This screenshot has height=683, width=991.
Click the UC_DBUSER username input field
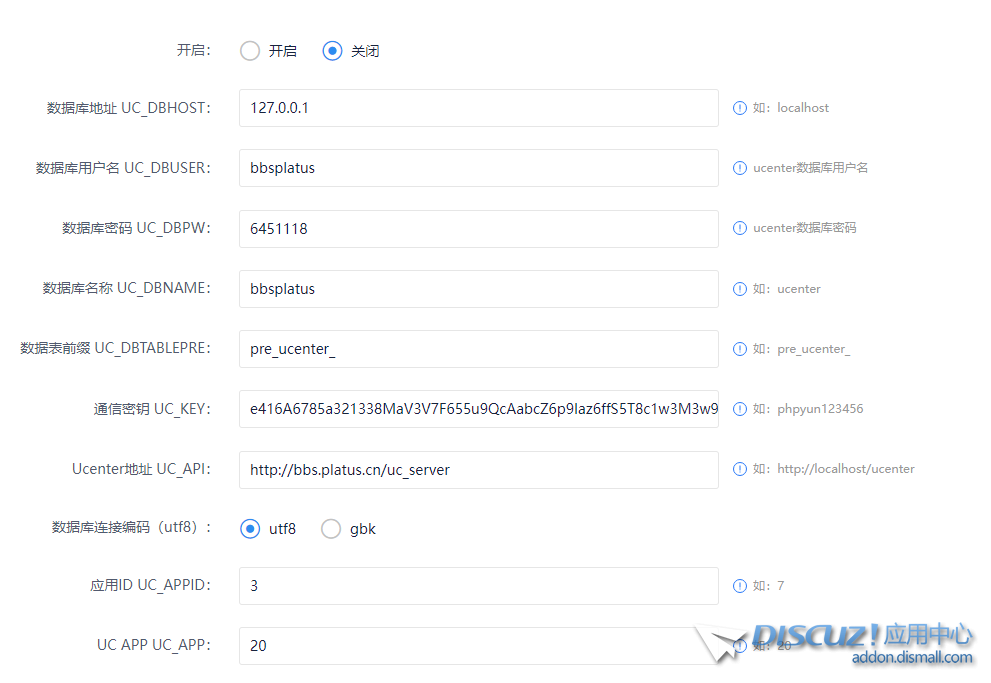click(478, 168)
